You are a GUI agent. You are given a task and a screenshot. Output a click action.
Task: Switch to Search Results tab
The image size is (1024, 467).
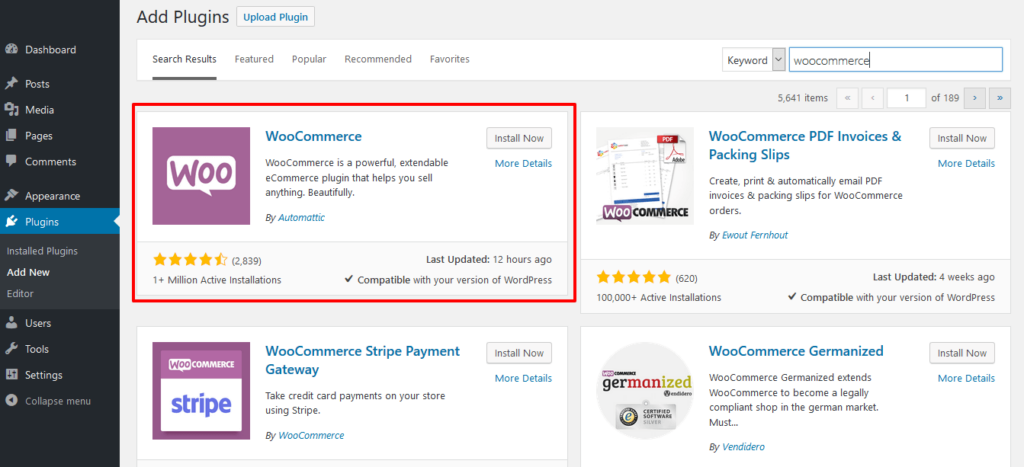point(184,59)
